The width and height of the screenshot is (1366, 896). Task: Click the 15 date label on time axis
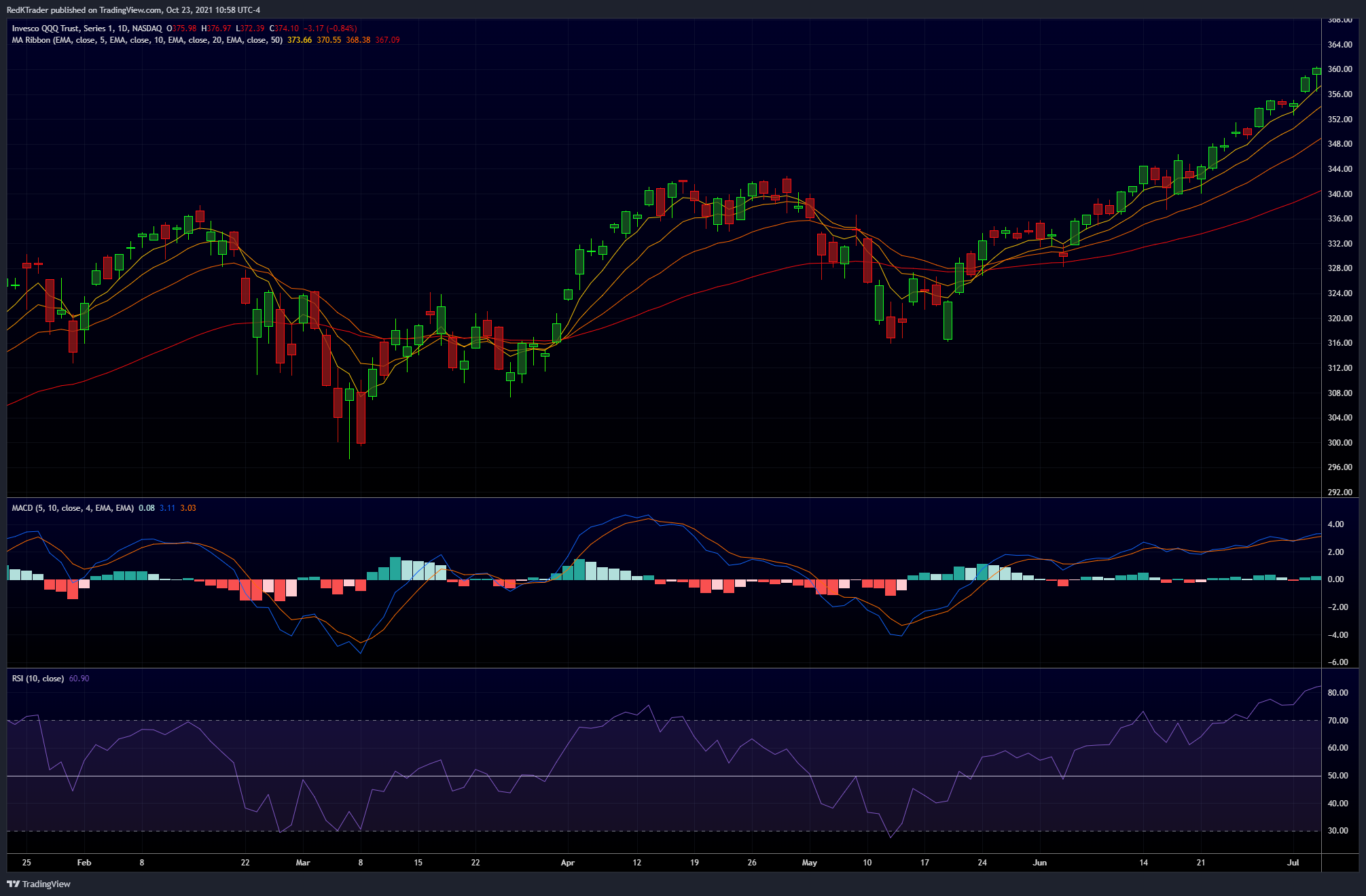pyautogui.click(x=418, y=863)
